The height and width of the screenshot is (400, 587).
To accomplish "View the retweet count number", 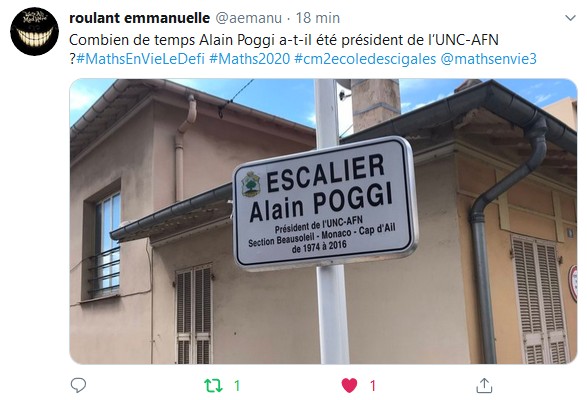I will point(237,385).
